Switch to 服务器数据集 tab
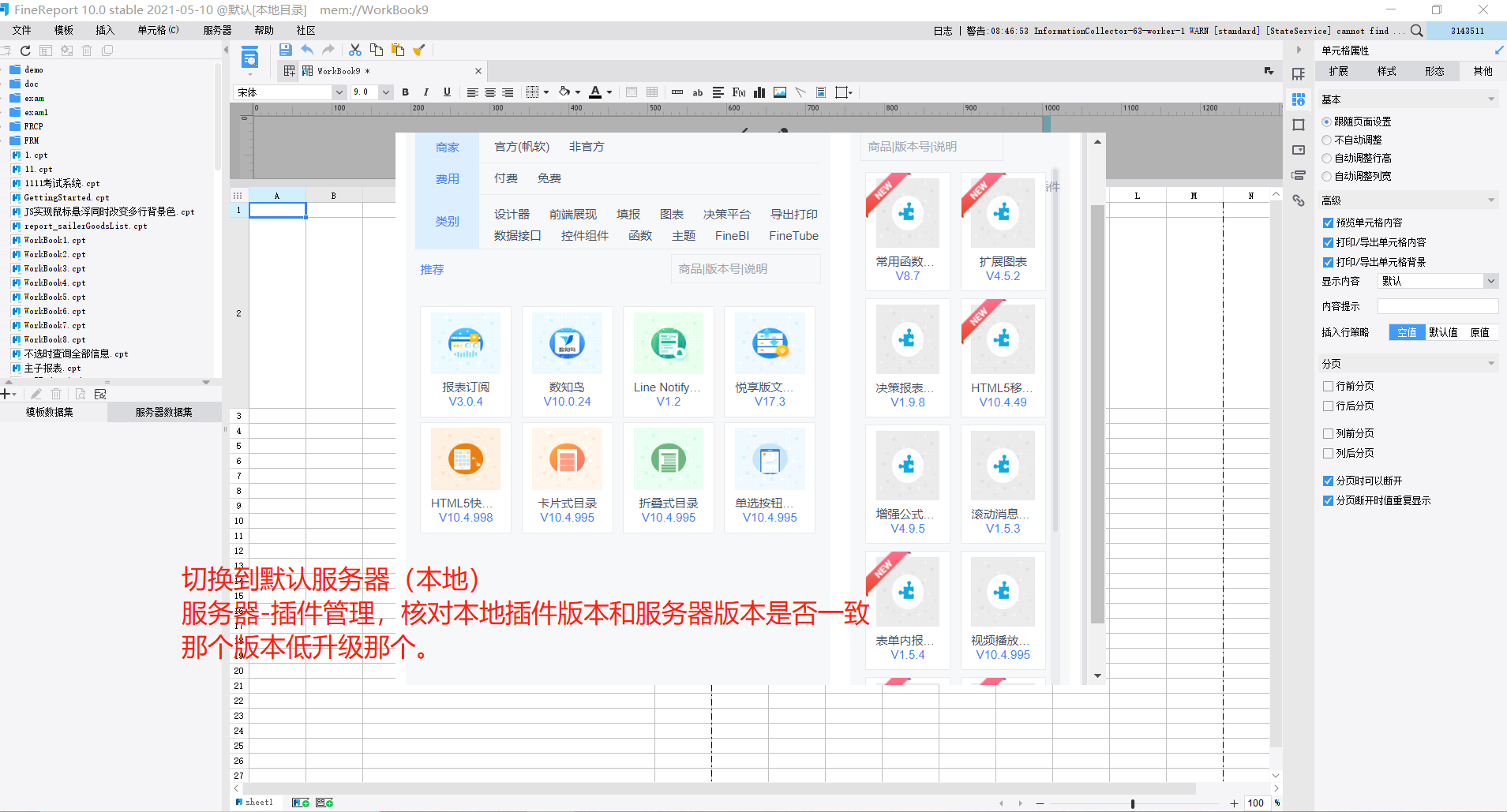This screenshot has height=812, width=1507. click(164, 412)
